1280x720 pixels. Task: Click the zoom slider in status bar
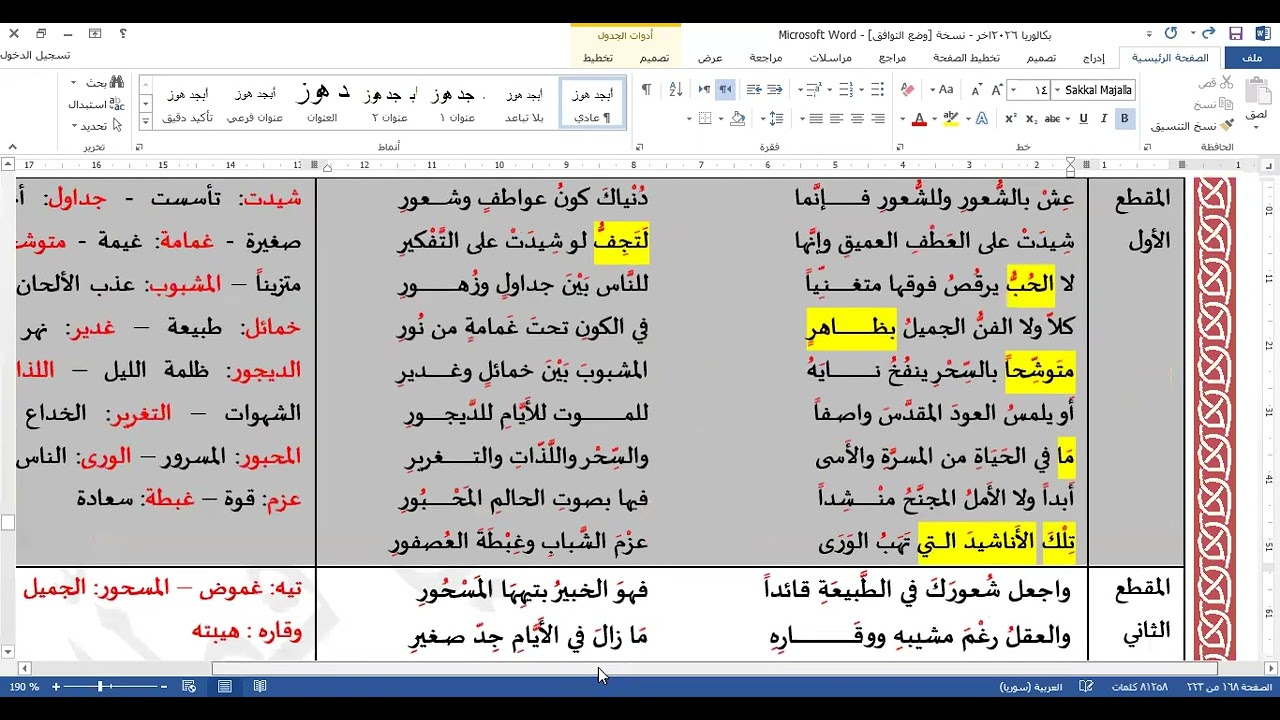click(109, 687)
